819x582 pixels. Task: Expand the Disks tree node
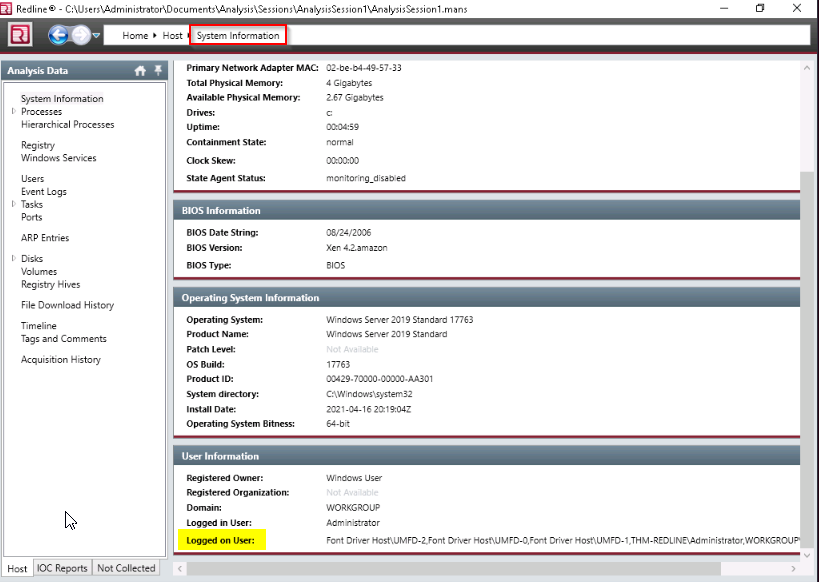14,258
